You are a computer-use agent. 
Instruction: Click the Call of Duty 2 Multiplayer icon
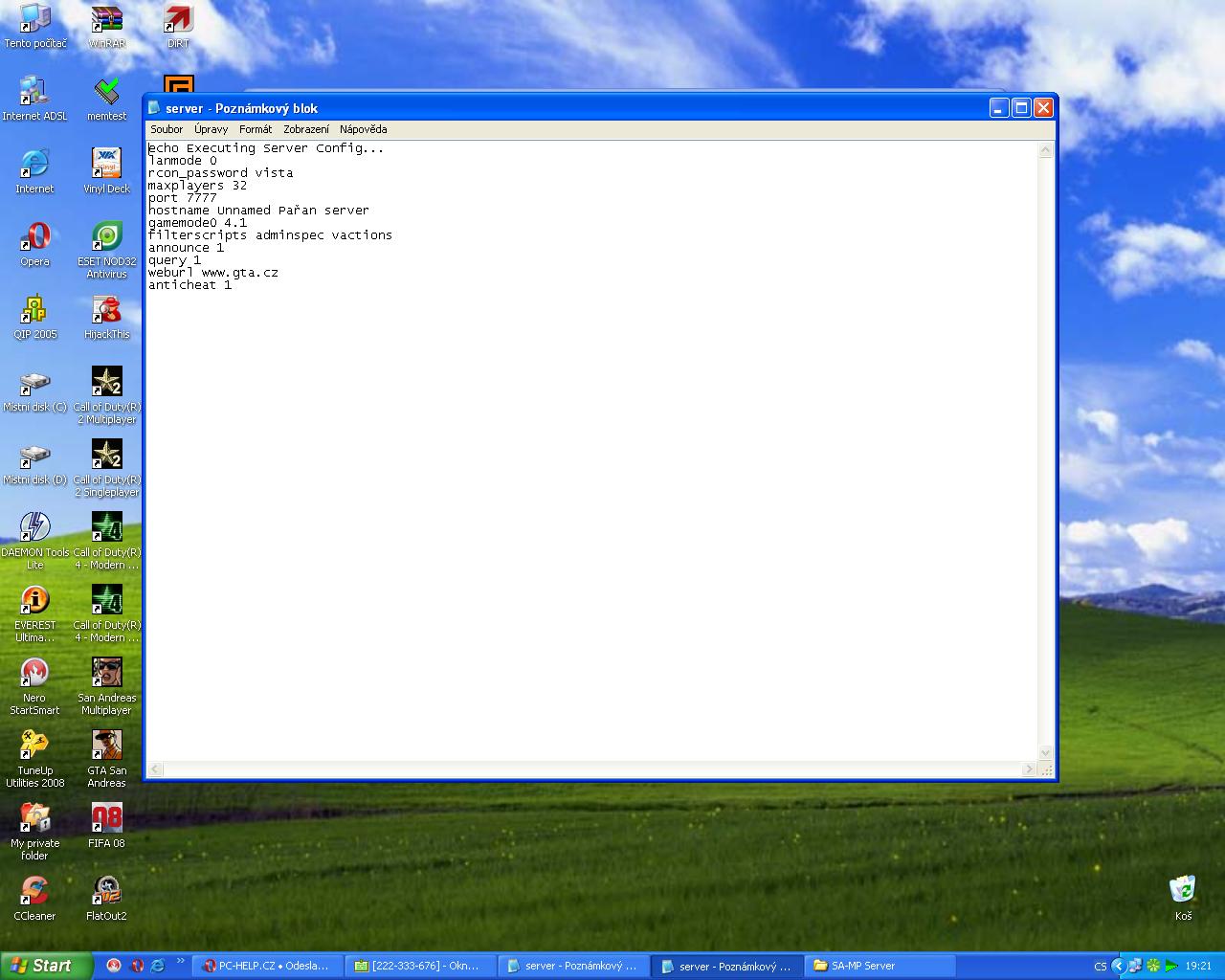click(x=106, y=396)
